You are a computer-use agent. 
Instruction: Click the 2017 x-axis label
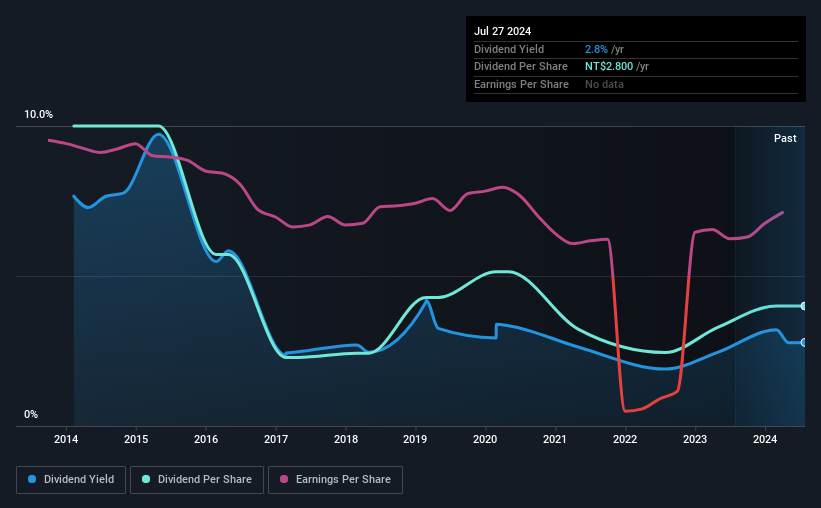276,439
